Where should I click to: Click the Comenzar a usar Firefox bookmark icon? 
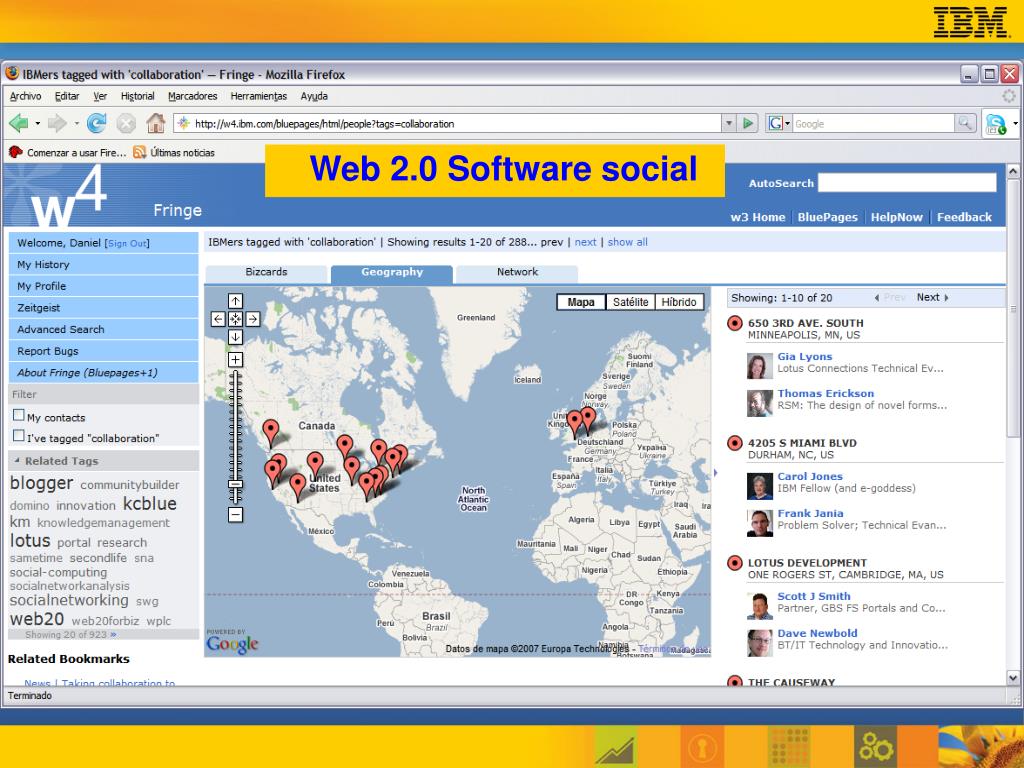(x=16, y=152)
